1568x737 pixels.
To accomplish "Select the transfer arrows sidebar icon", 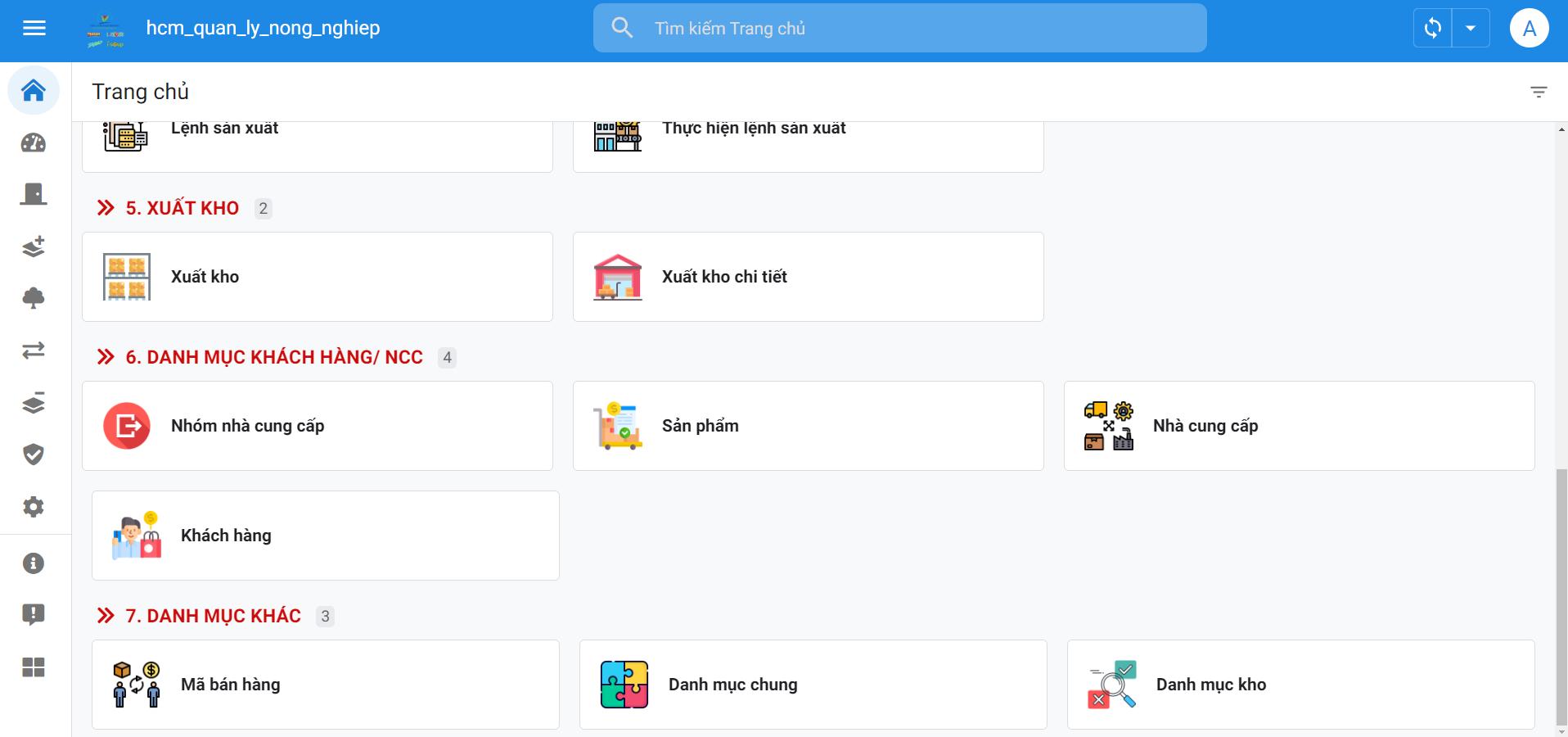I will click(34, 350).
